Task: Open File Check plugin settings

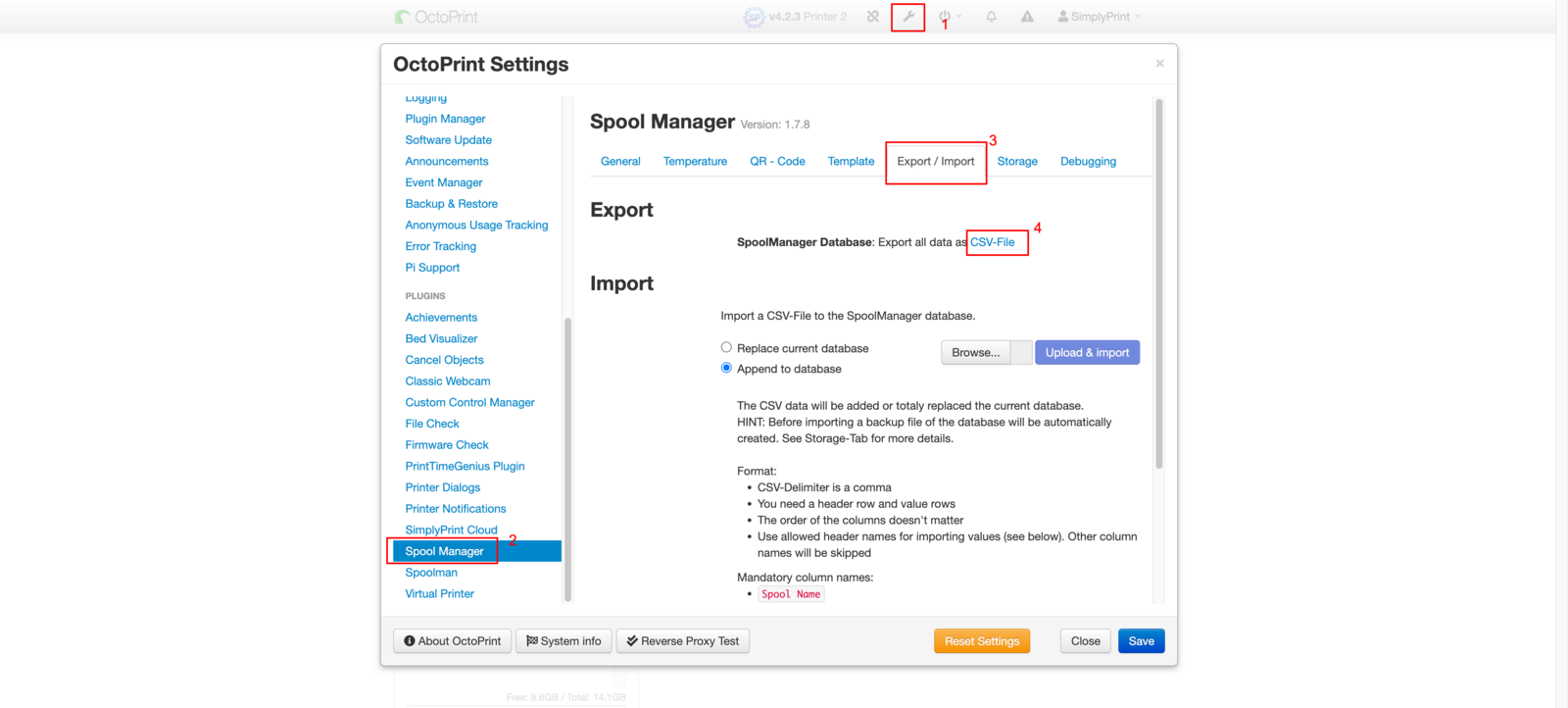Action: (432, 424)
